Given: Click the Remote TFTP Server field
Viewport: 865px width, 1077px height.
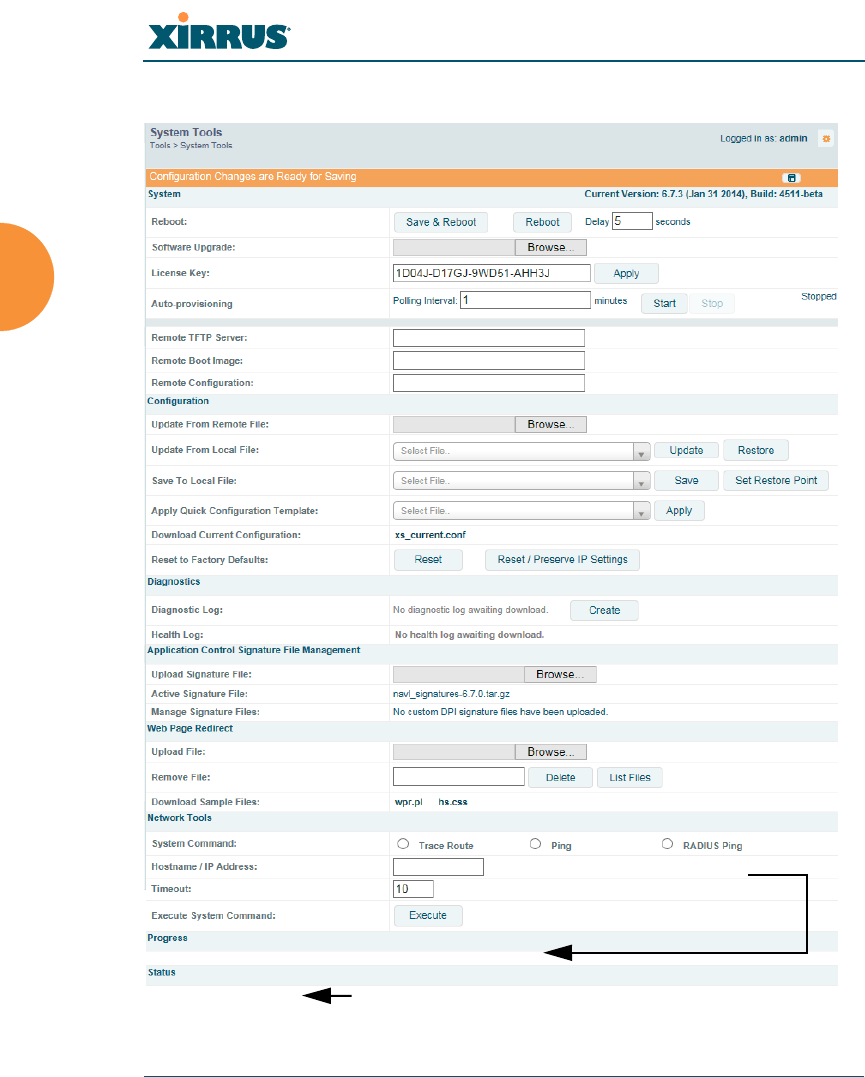Looking at the screenshot, I should point(488,338).
